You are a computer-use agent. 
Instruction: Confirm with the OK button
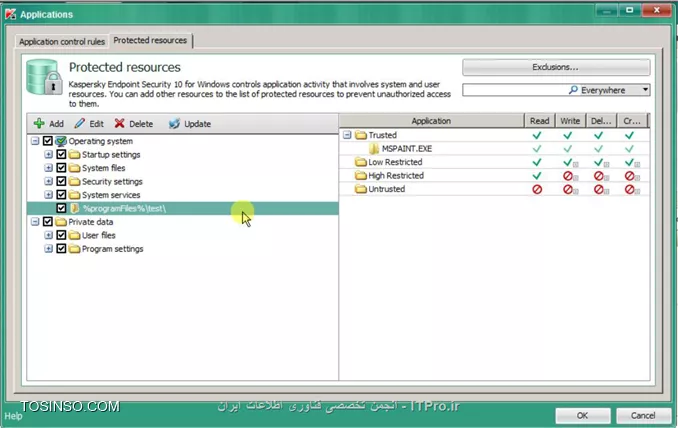(x=582, y=415)
